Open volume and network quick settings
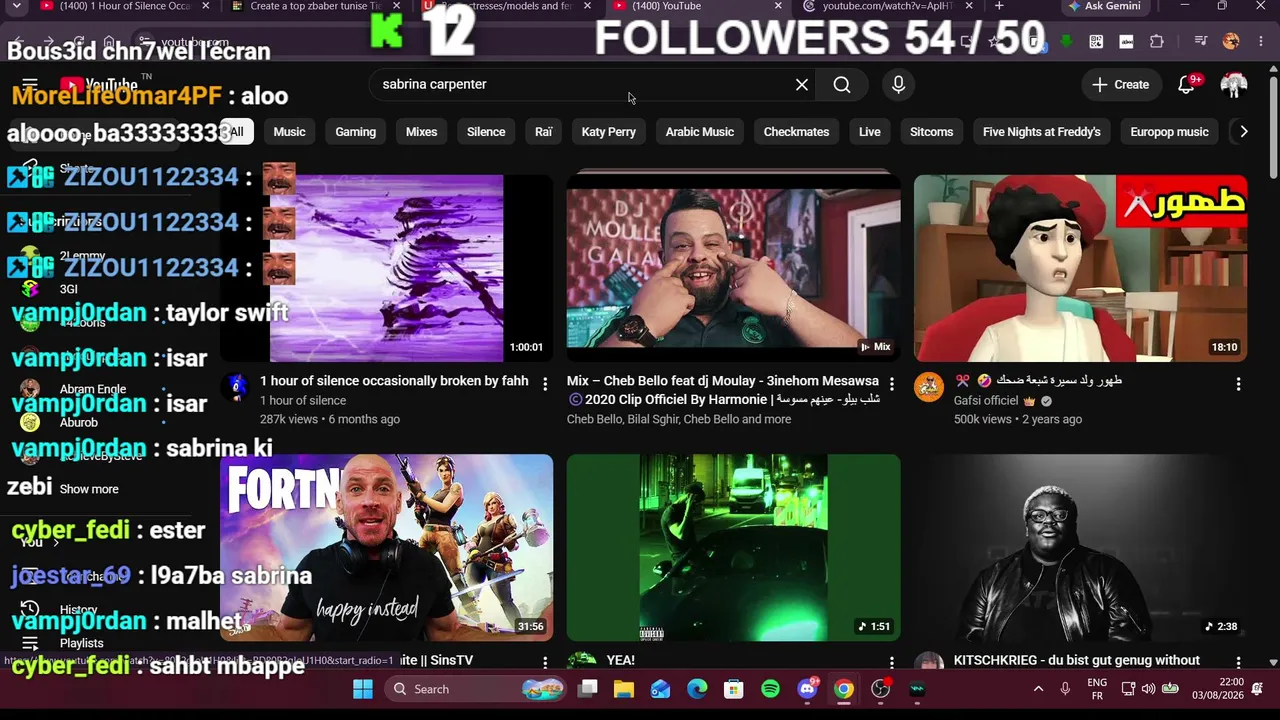 coord(1148,689)
